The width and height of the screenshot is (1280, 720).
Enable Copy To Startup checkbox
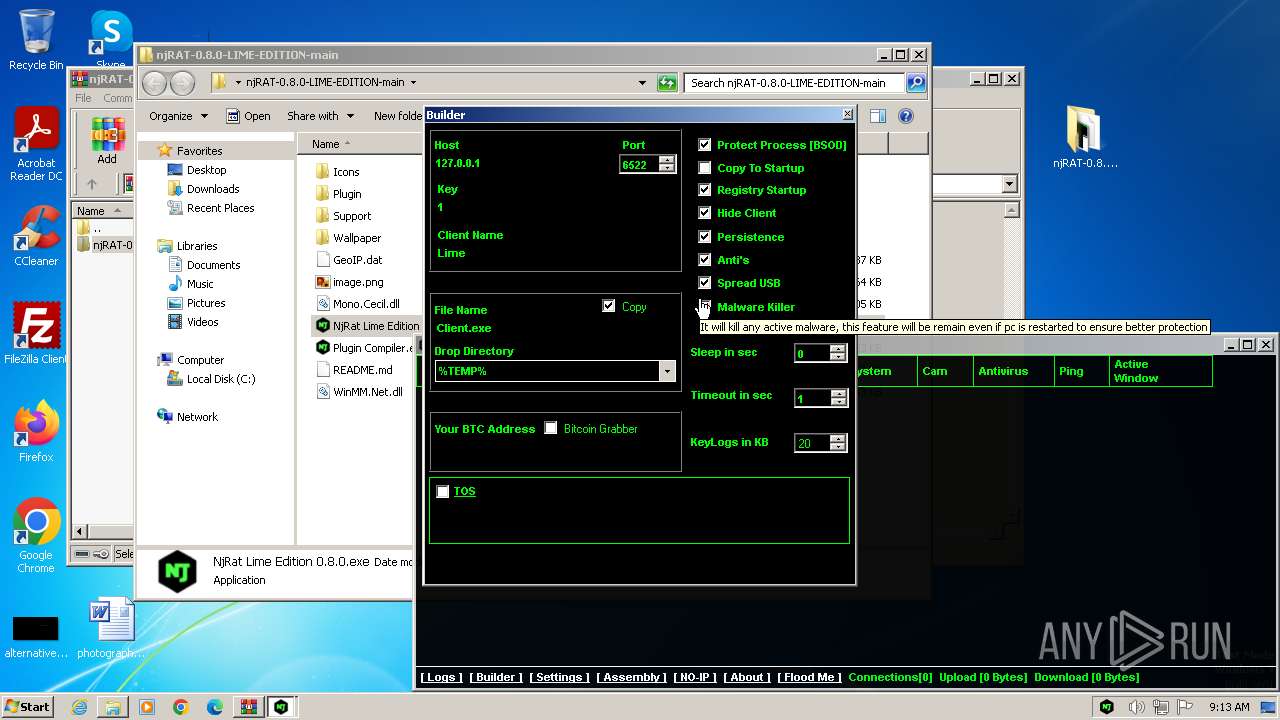tap(705, 168)
